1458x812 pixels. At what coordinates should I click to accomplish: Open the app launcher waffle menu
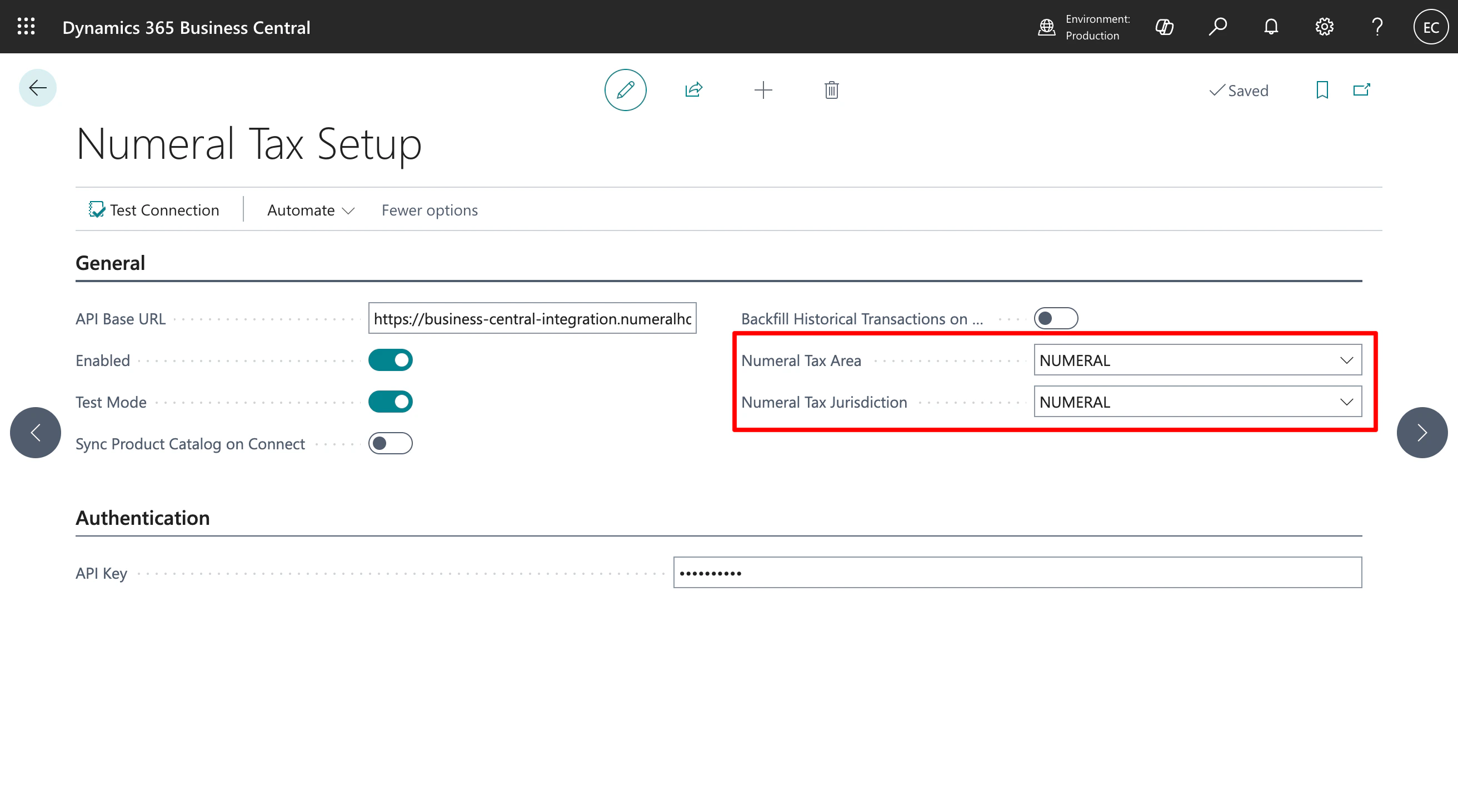(x=26, y=27)
